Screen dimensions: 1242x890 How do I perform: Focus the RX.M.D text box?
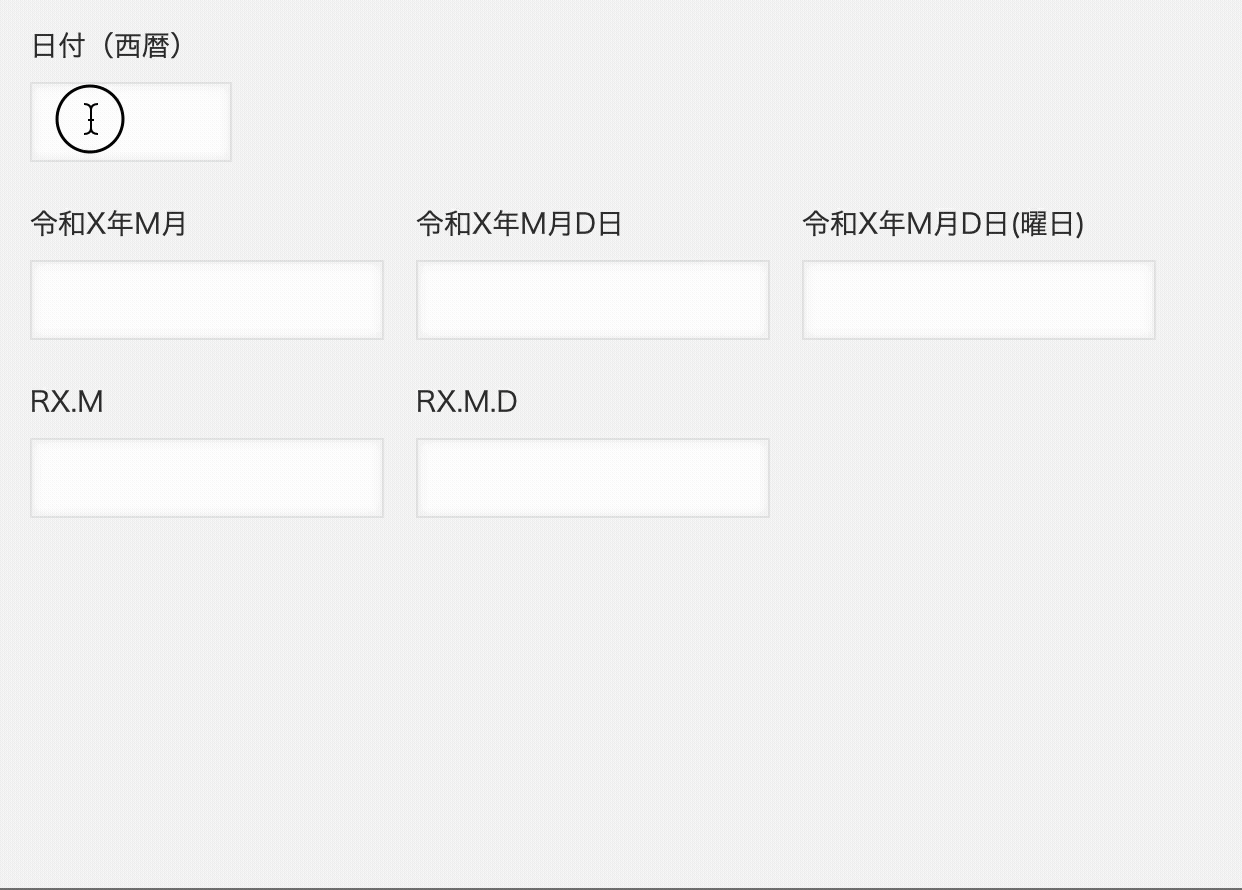pos(592,478)
